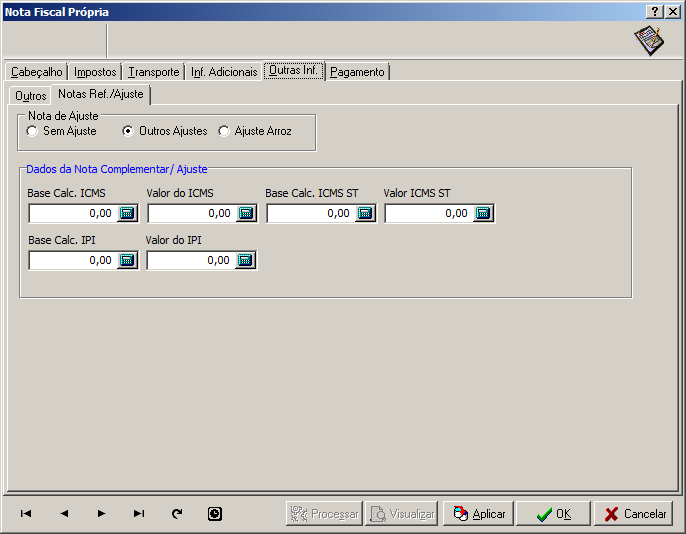686x534 pixels.
Task: Click the Cancelar button
Action: pyautogui.click(x=634, y=514)
